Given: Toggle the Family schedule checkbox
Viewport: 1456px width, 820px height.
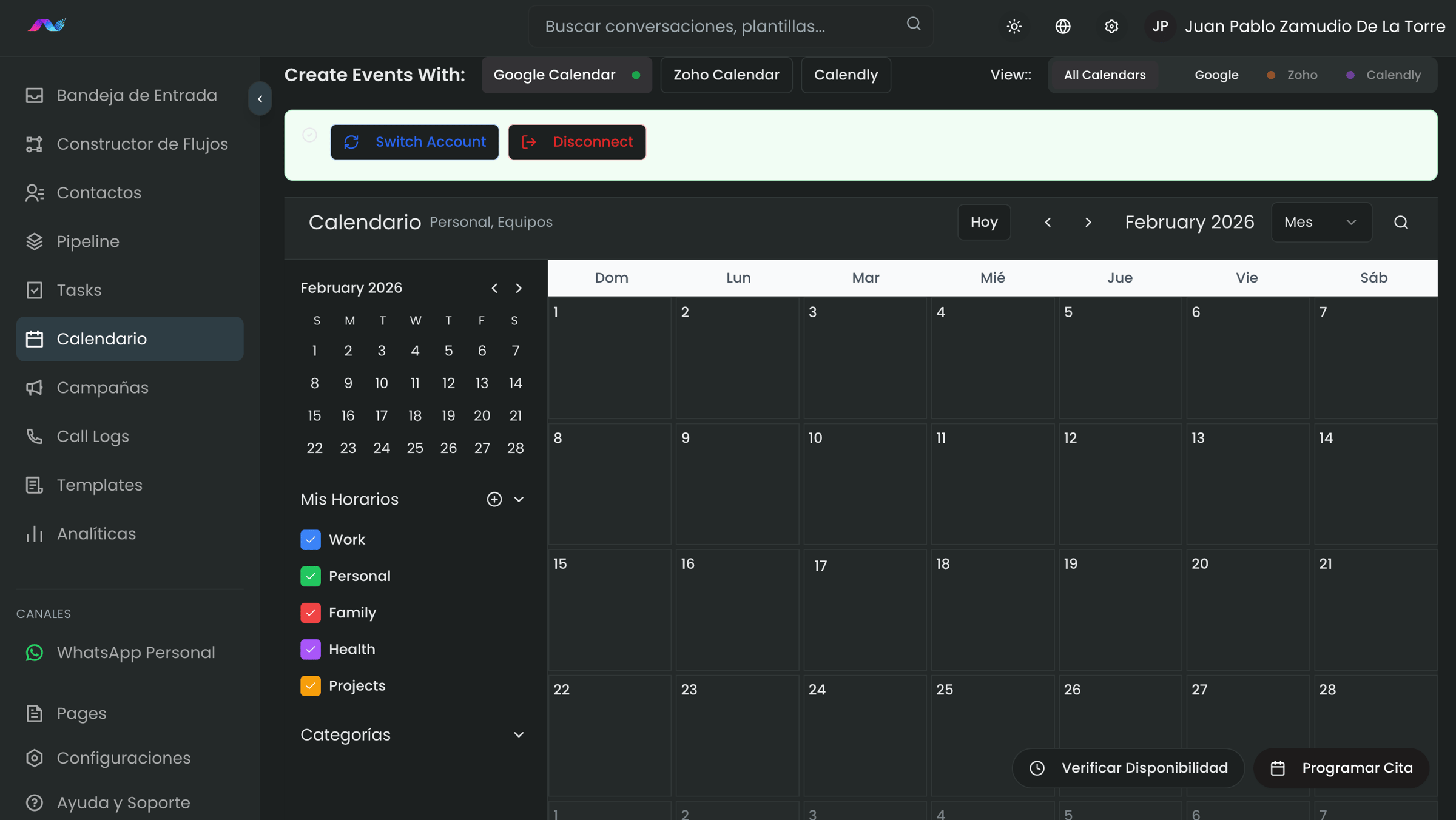Looking at the screenshot, I should 311,613.
